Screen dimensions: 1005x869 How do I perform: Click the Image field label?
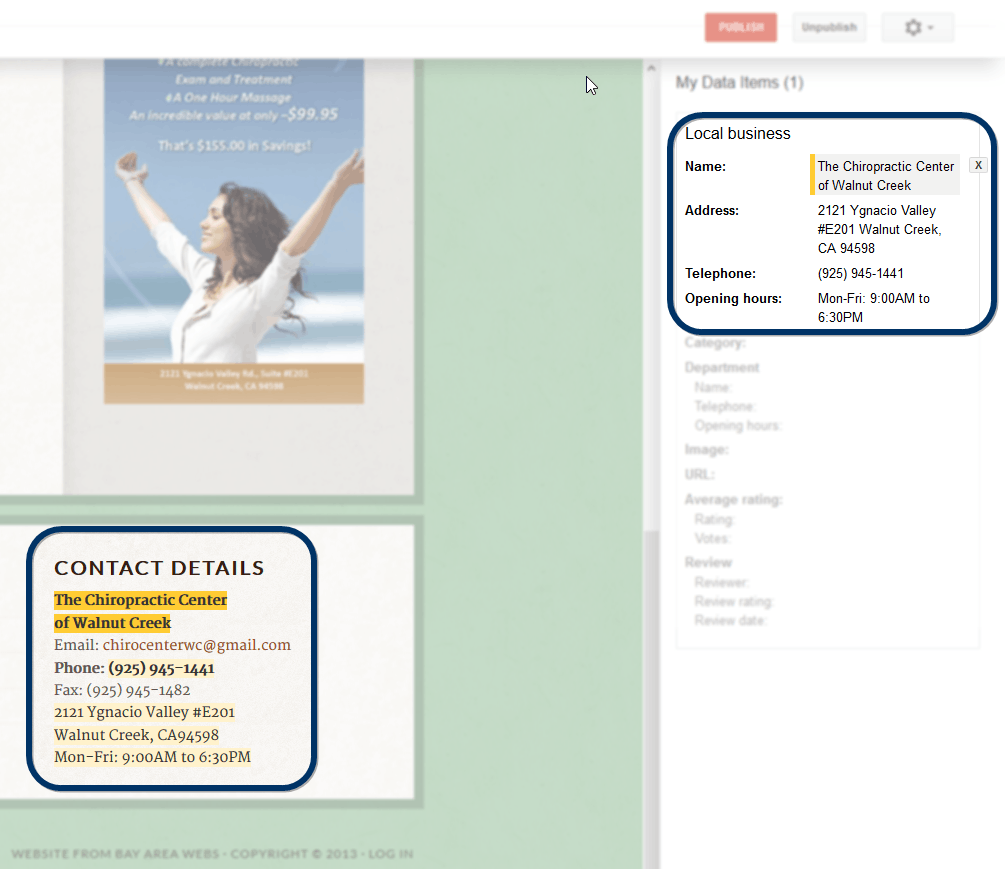pyautogui.click(x=706, y=449)
